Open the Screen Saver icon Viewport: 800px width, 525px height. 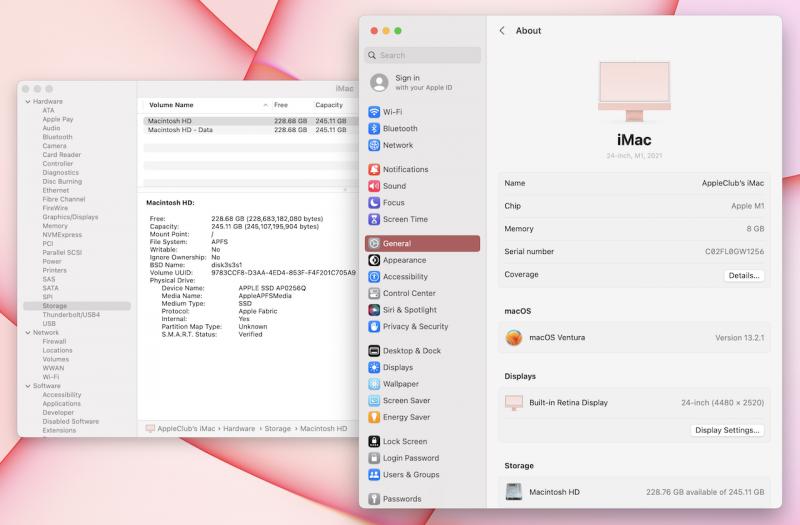click(x=374, y=401)
